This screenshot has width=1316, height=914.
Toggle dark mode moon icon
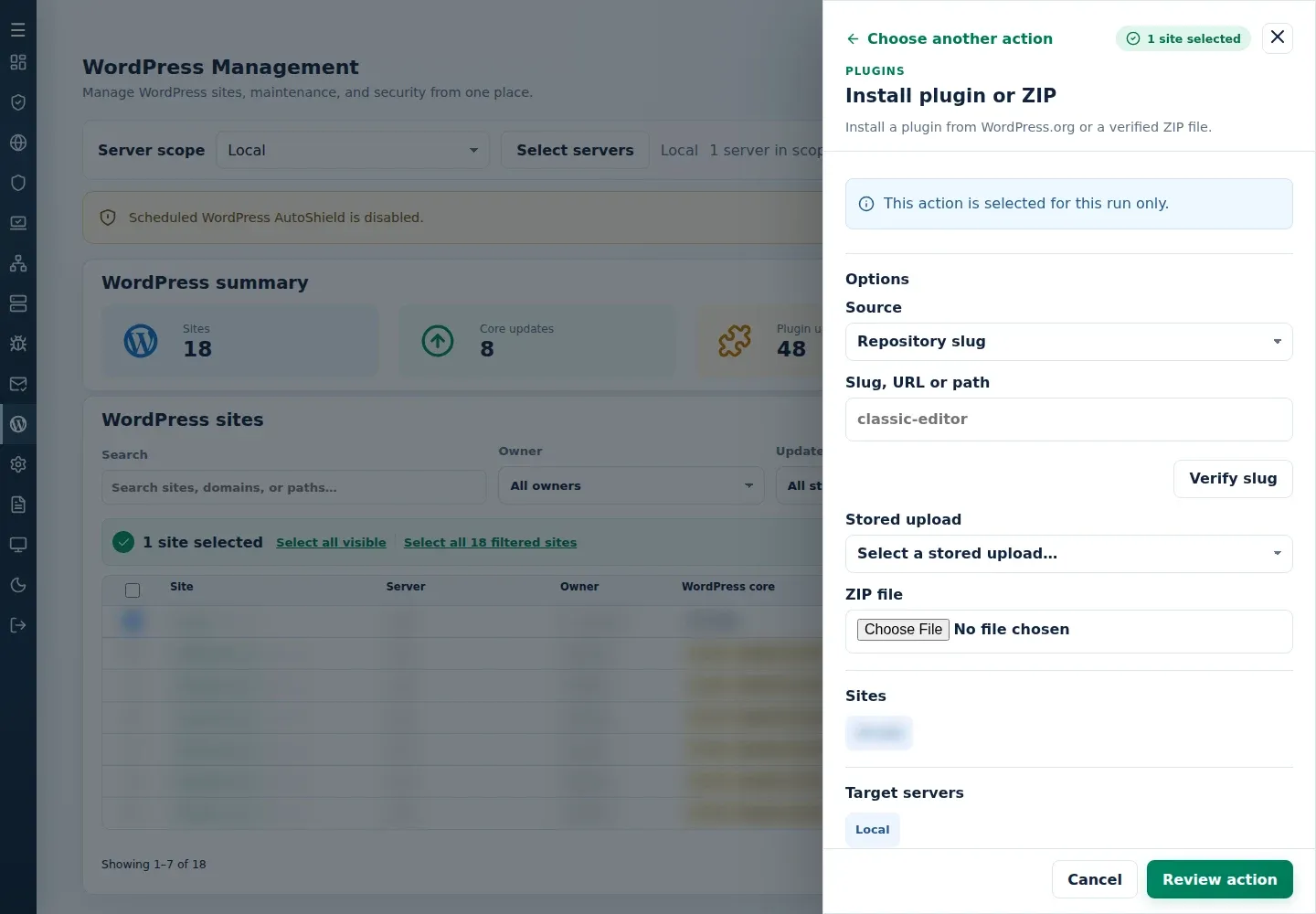coord(18,585)
